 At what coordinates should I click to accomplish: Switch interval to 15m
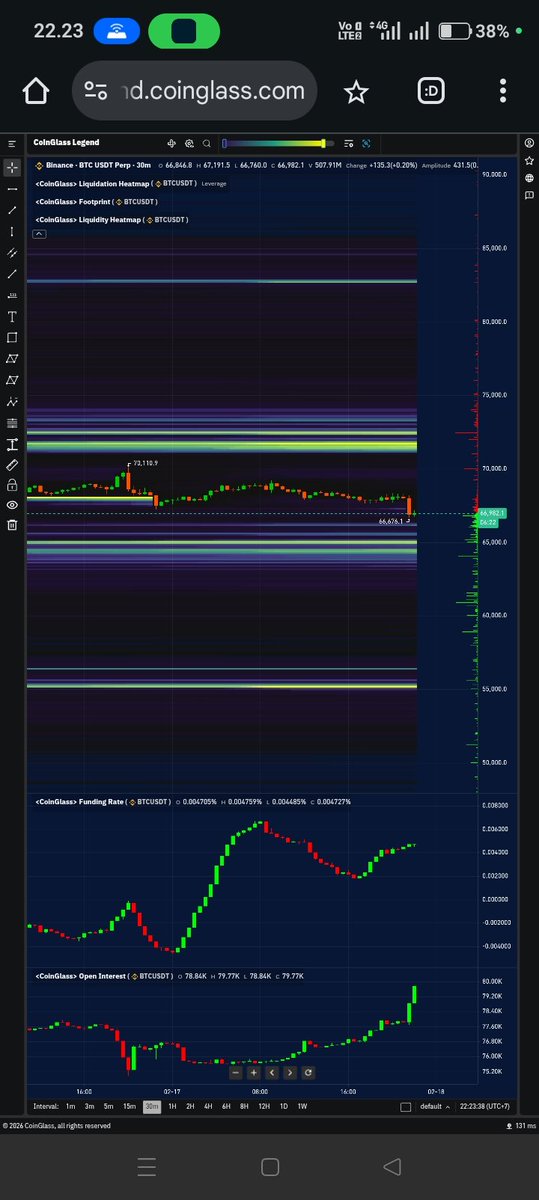129,1107
